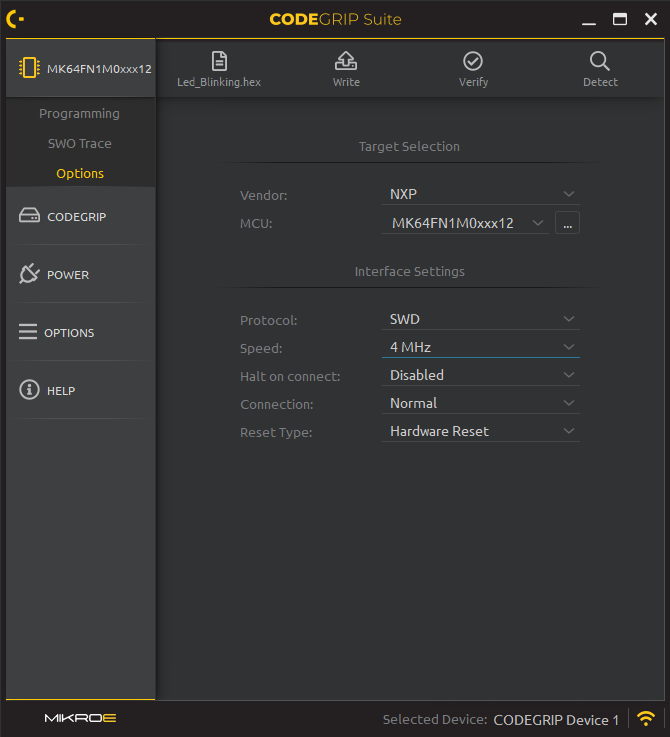Click the Verify button label
Image resolution: width=670 pixels, height=737 pixels.
coord(473,82)
